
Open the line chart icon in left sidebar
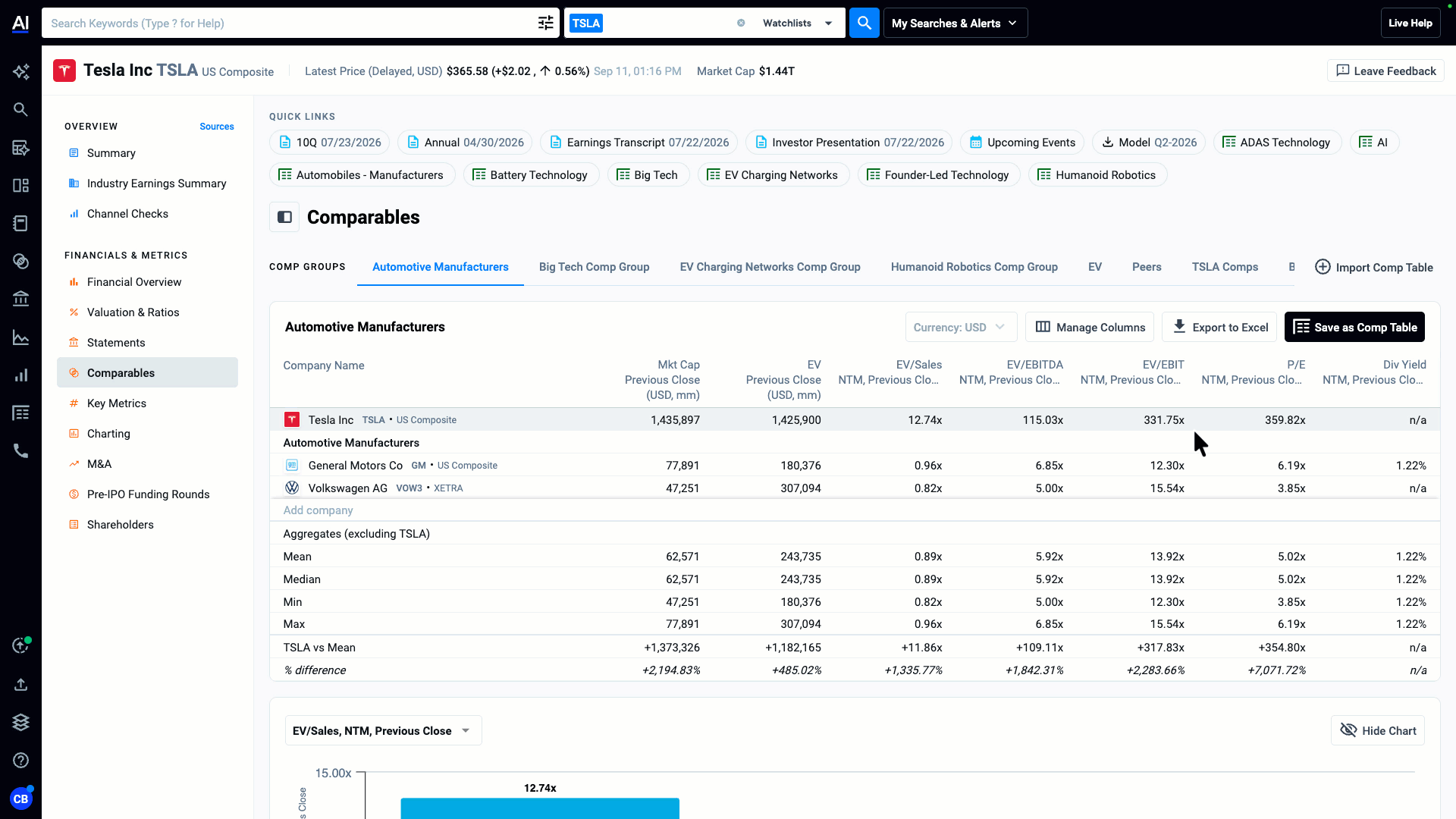tap(20, 337)
